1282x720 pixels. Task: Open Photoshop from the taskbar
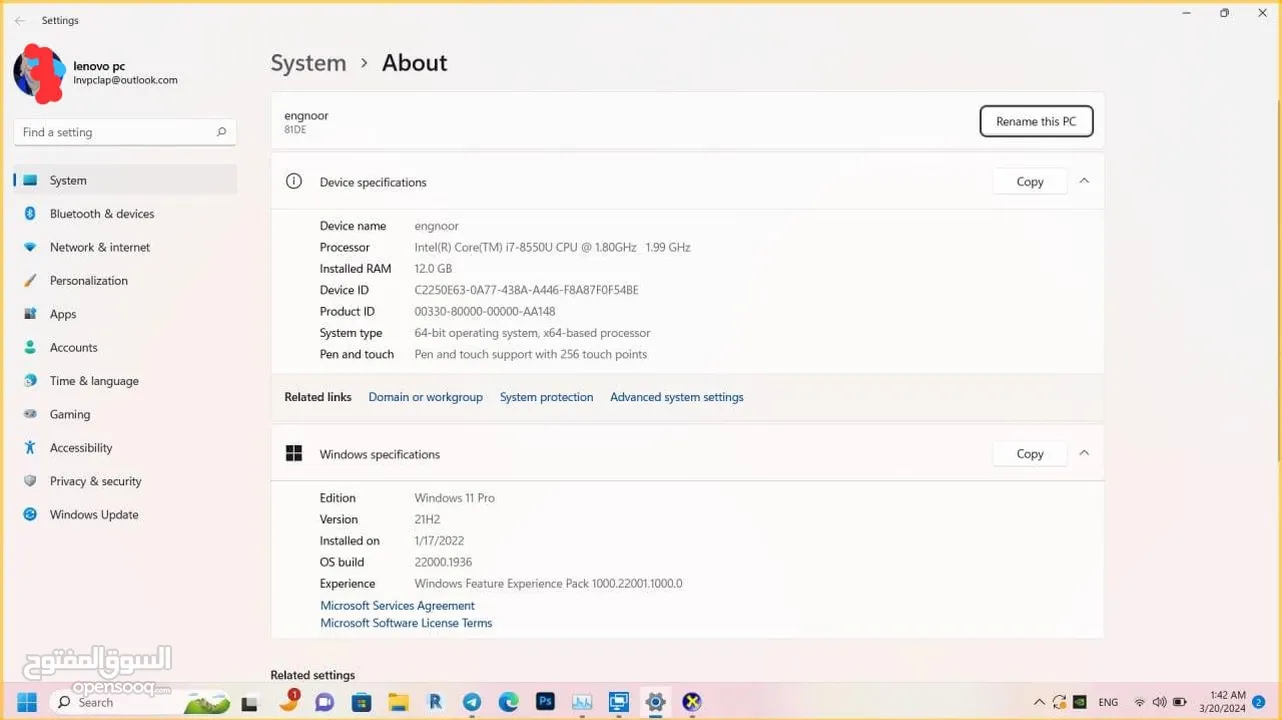pos(545,702)
